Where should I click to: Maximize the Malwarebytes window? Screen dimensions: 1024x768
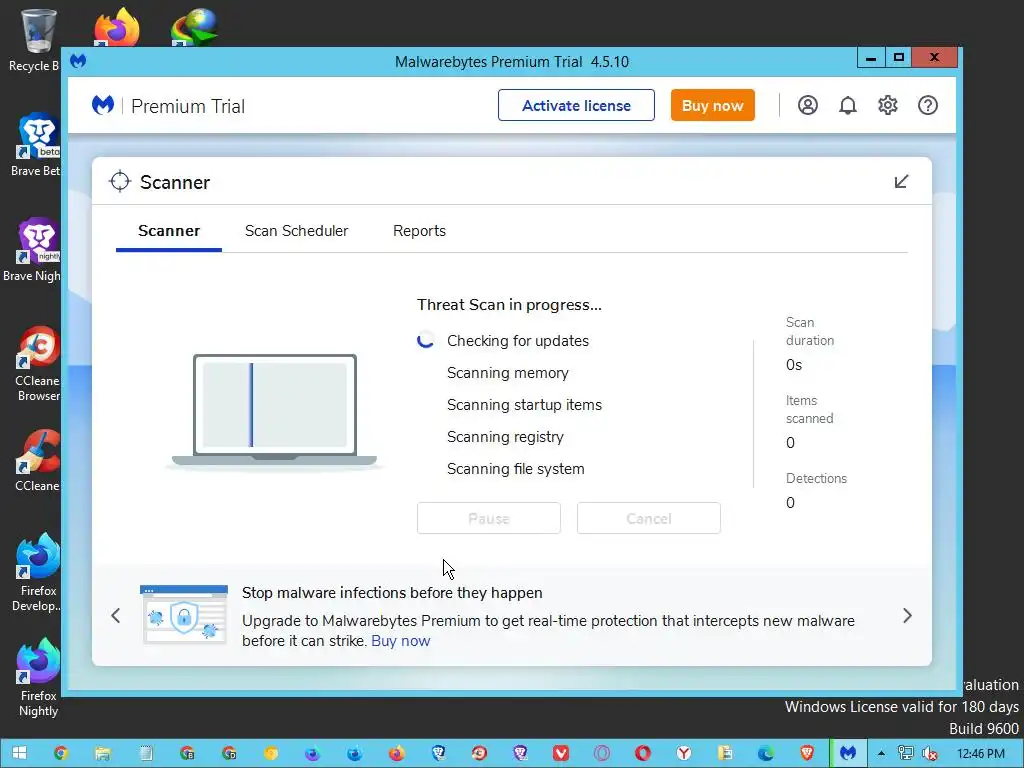(899, 58)
